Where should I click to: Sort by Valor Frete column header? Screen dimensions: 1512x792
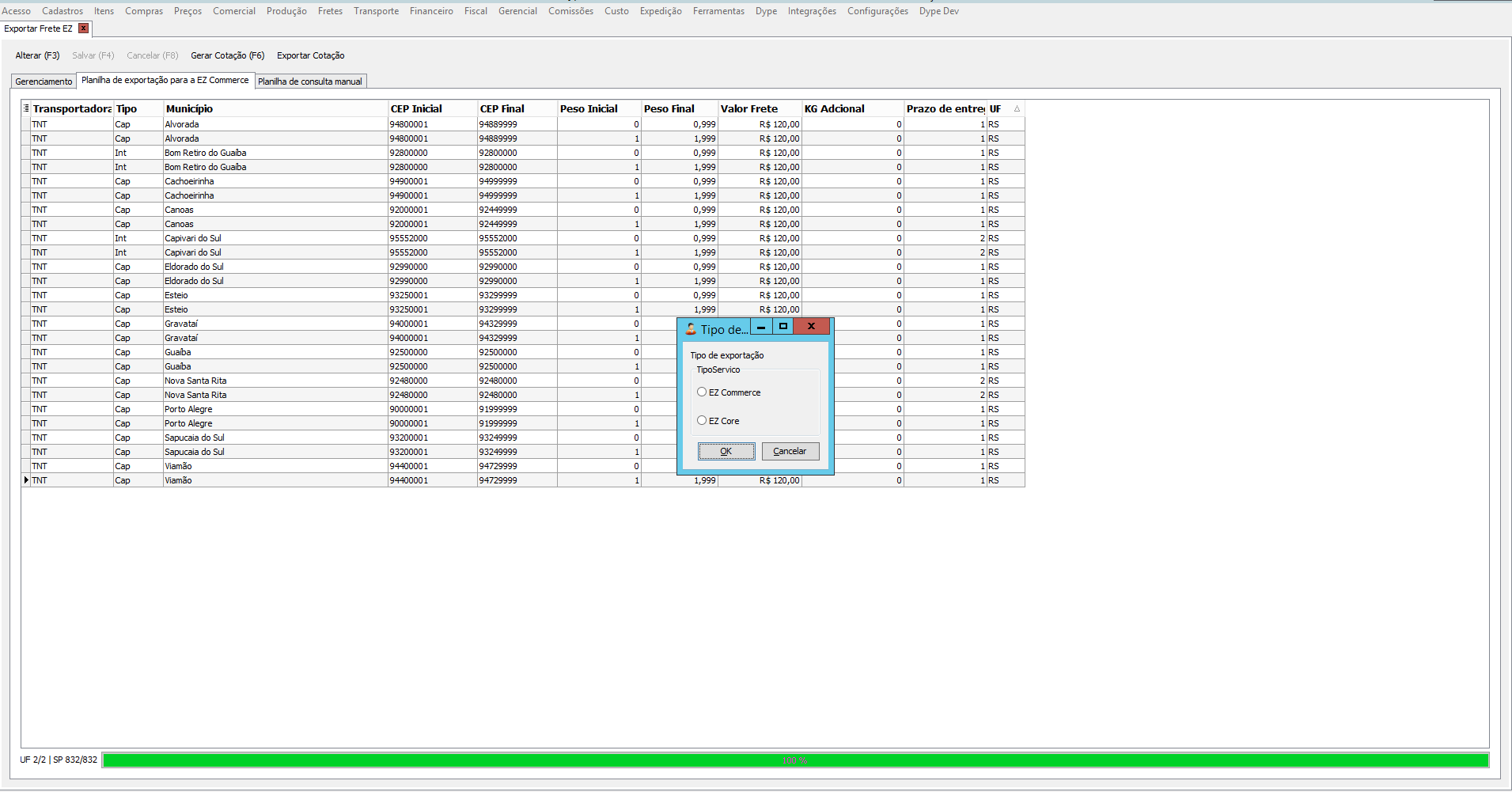coord(760,108)
